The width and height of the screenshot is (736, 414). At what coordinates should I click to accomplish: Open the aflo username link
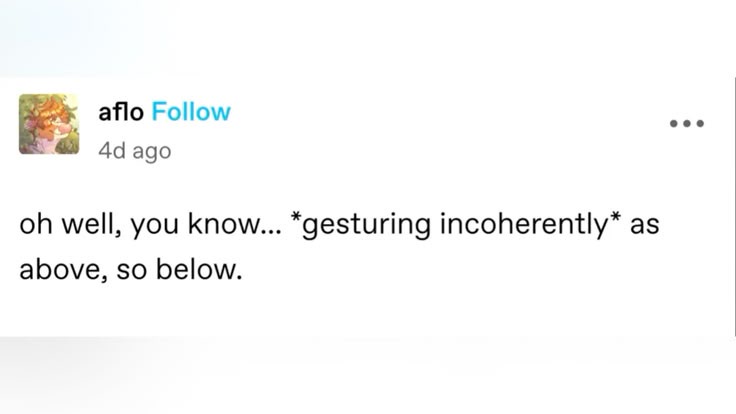pyautogui.click(x=120, y=111)
